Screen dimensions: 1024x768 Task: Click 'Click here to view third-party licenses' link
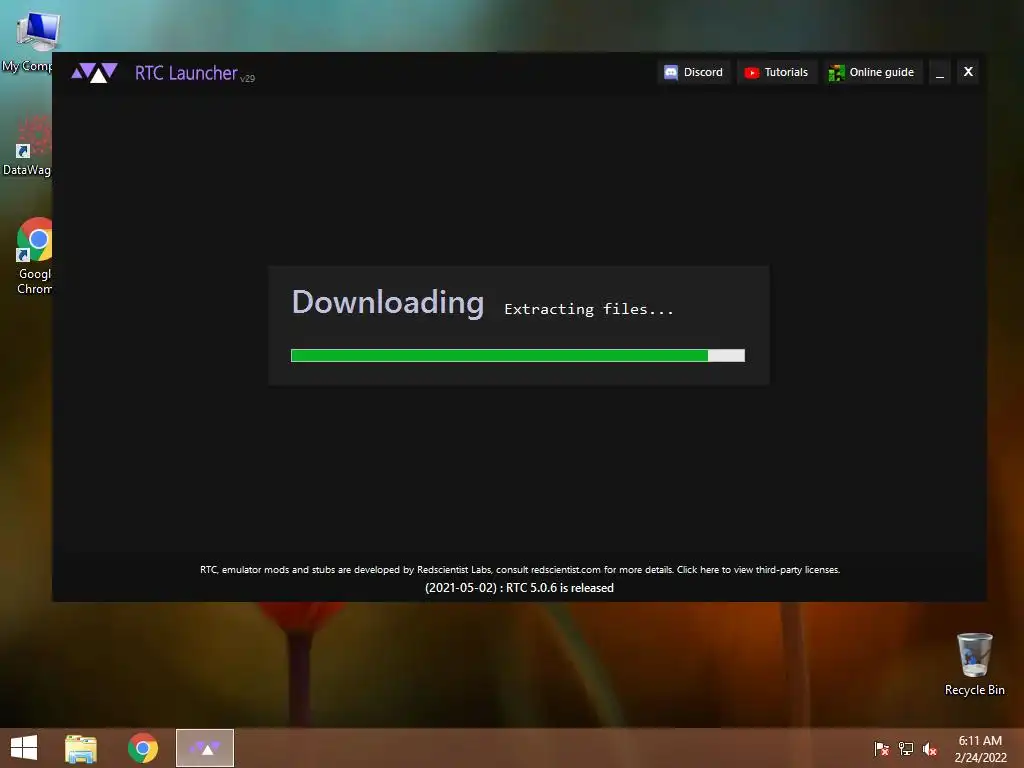(758, 569)
